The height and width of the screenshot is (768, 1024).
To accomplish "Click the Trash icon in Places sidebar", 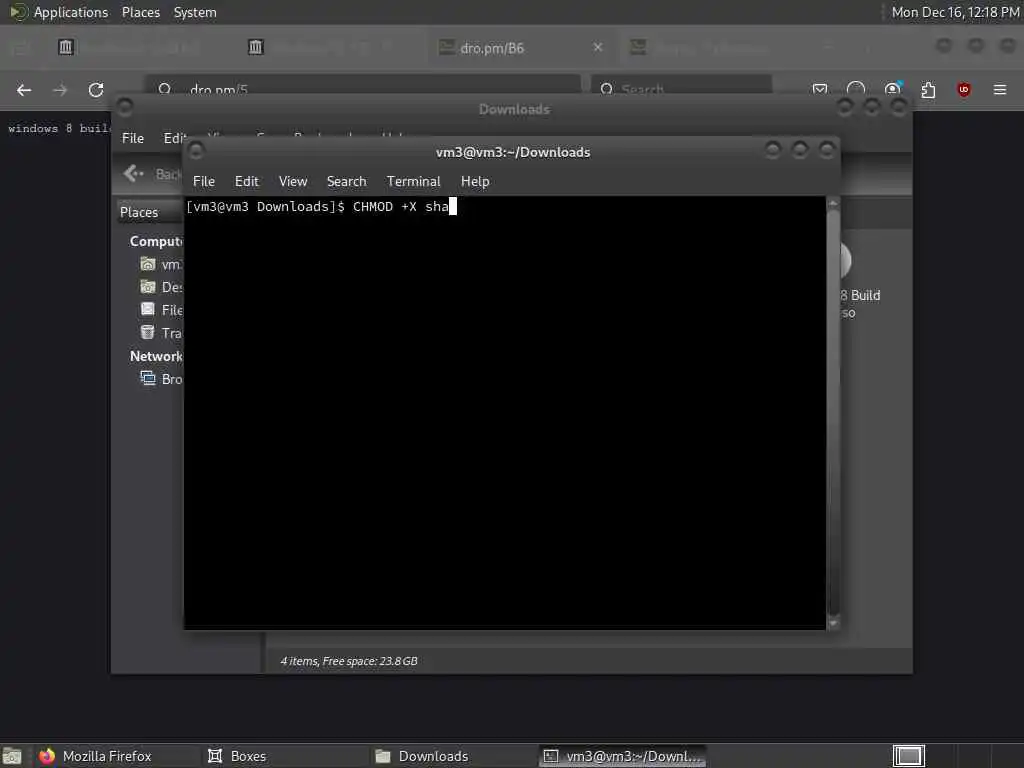I will click(x=148, y=332).
